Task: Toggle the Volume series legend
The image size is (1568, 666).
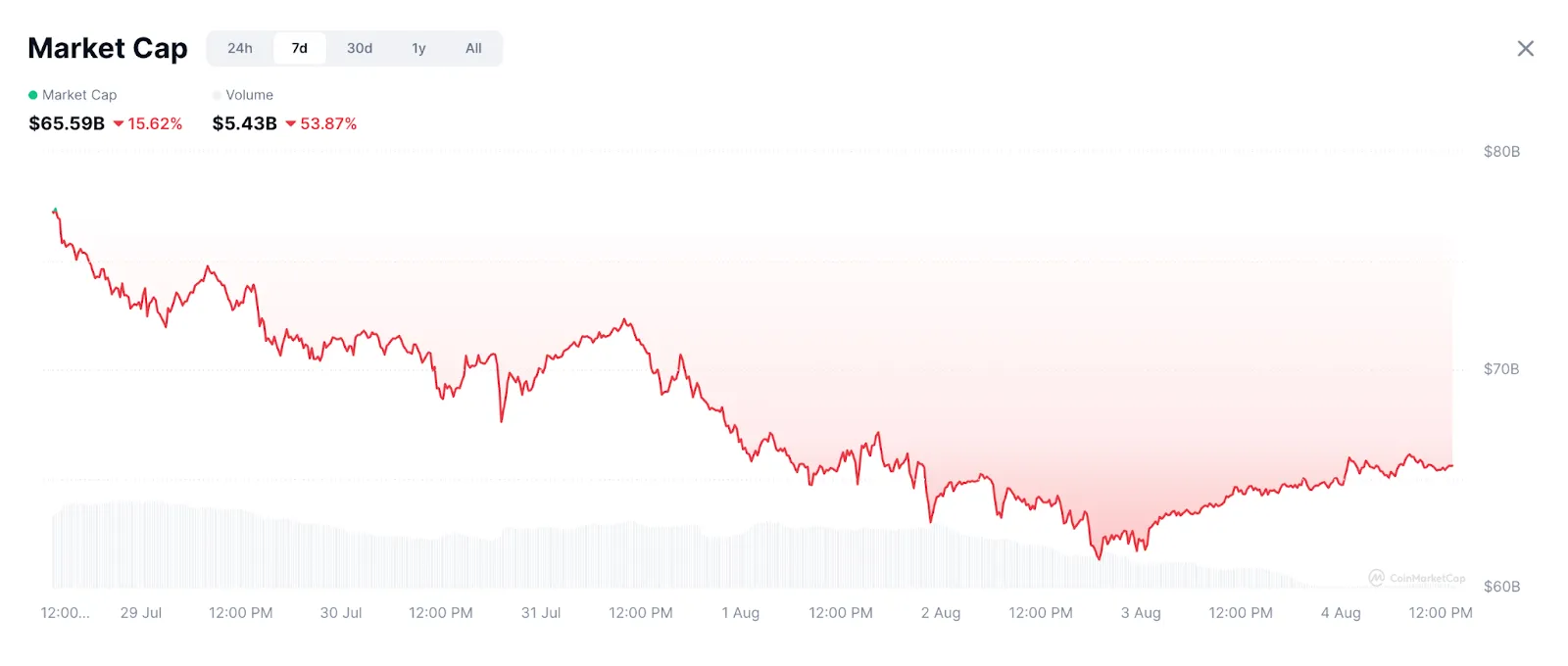Action: (249, 95)
